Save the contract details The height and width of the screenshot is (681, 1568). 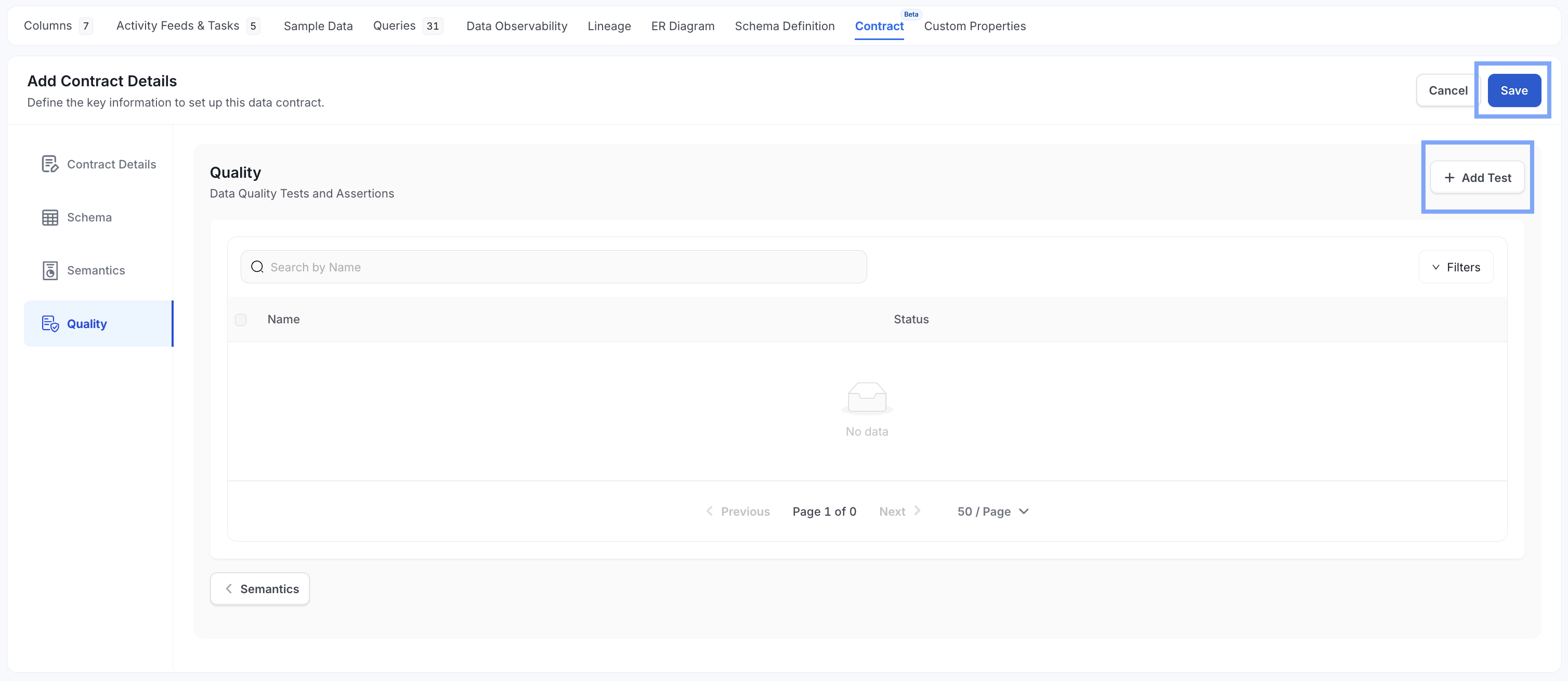click(x=1514, y=90)
